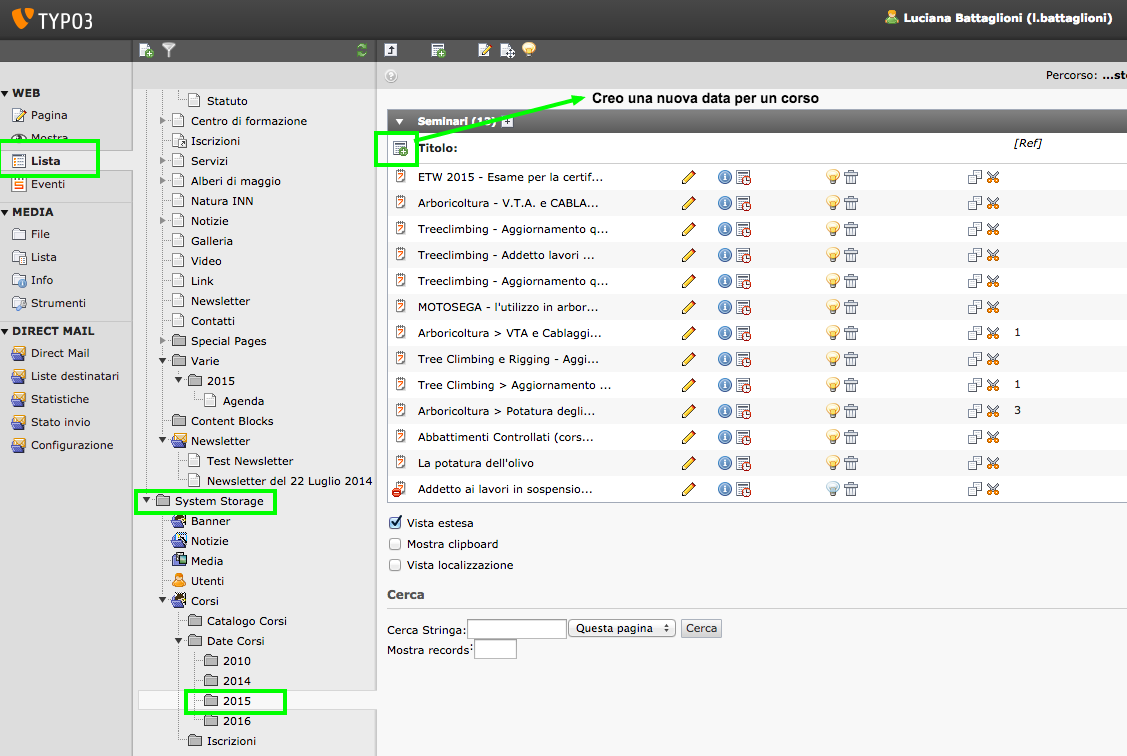Cut the Abbattimenti Controllati record with scissors

[993, 437]
